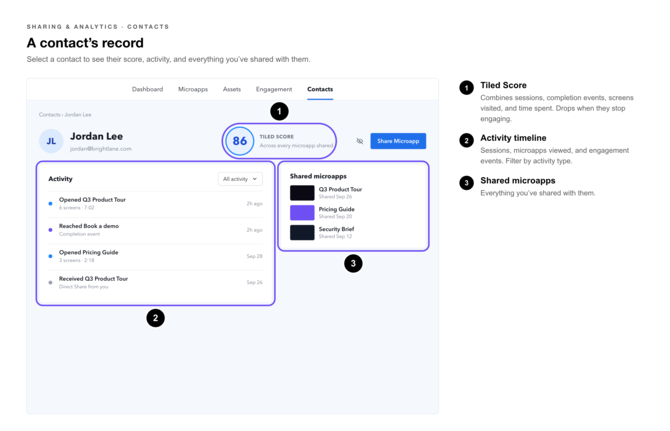This screenshot has height=431, width=670.
Task: Click the Direct Share from you subtitle
Action: (83, 287)
